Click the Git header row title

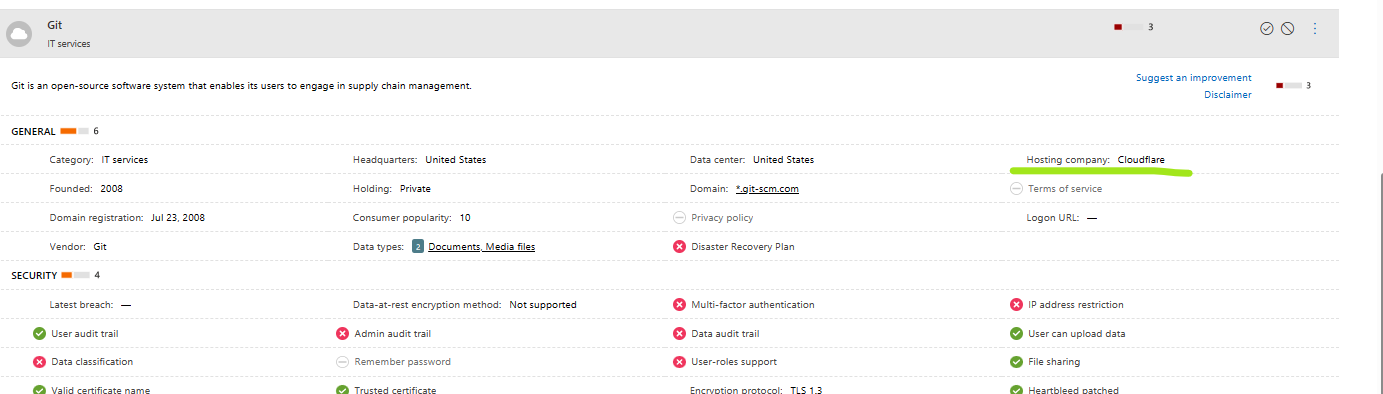[x=55, y=25]
